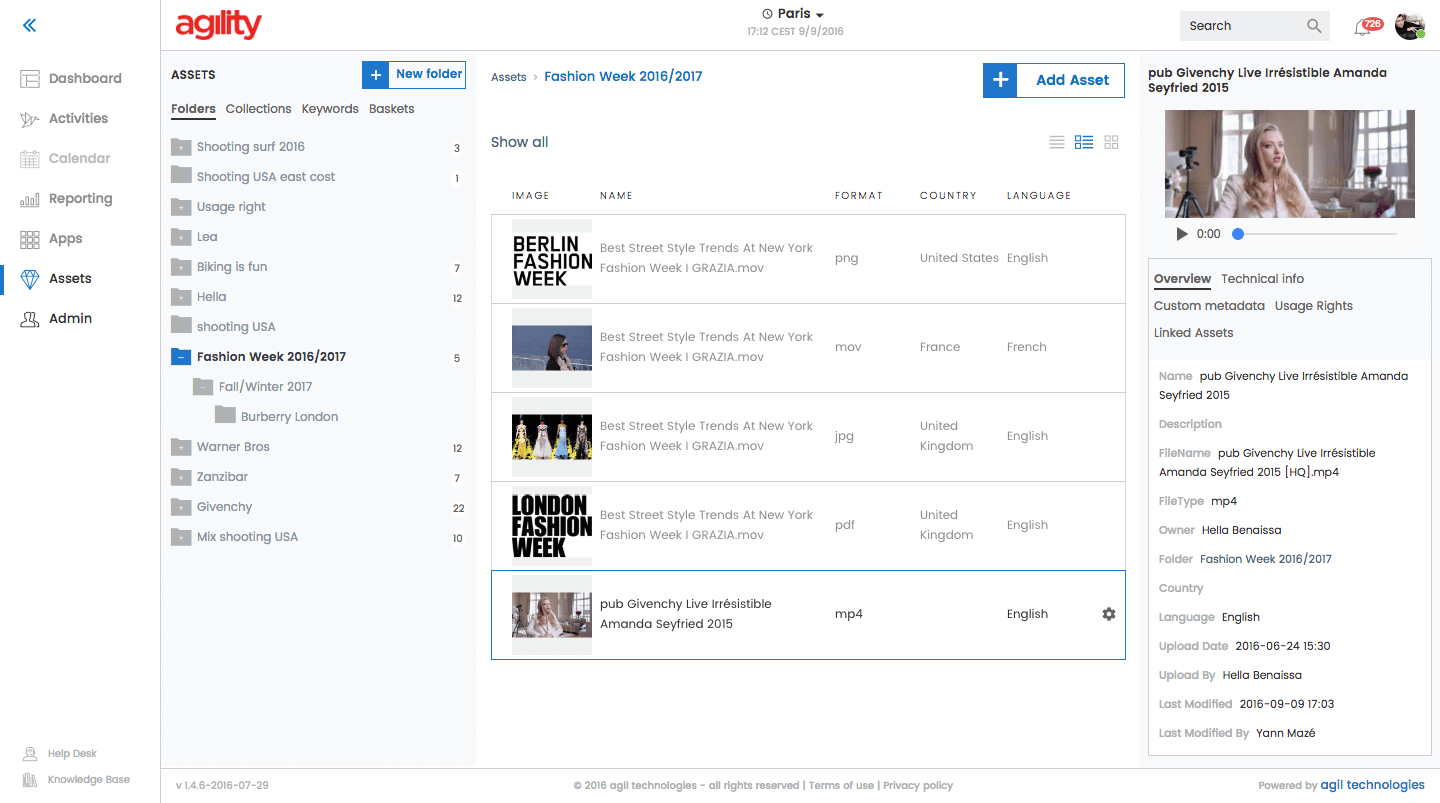
Task: Open the Technical info tab
Action: point(1262,279)
